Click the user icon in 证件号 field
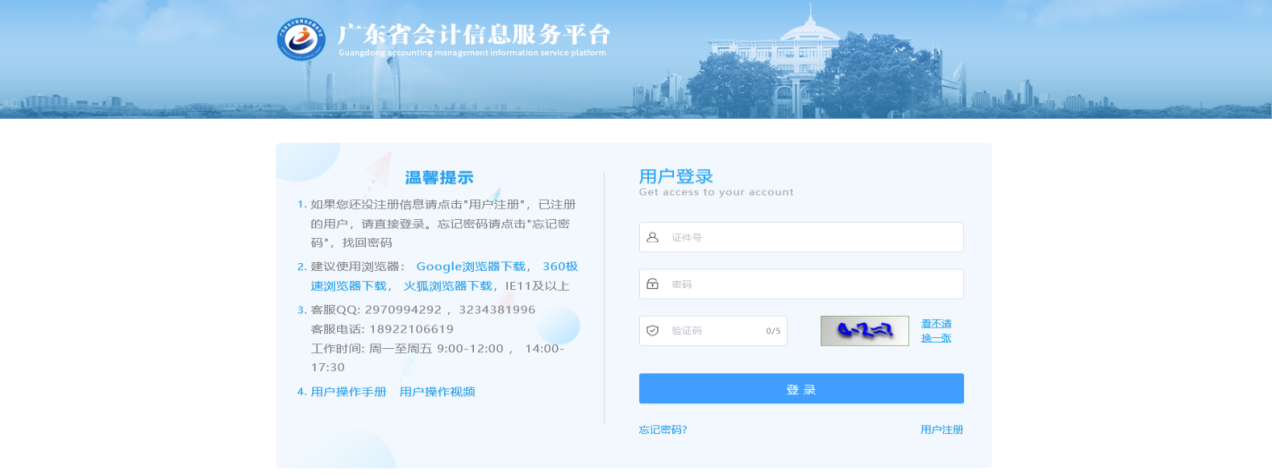The width and height of the screenshot is (1272, 475). coord(653,237)
